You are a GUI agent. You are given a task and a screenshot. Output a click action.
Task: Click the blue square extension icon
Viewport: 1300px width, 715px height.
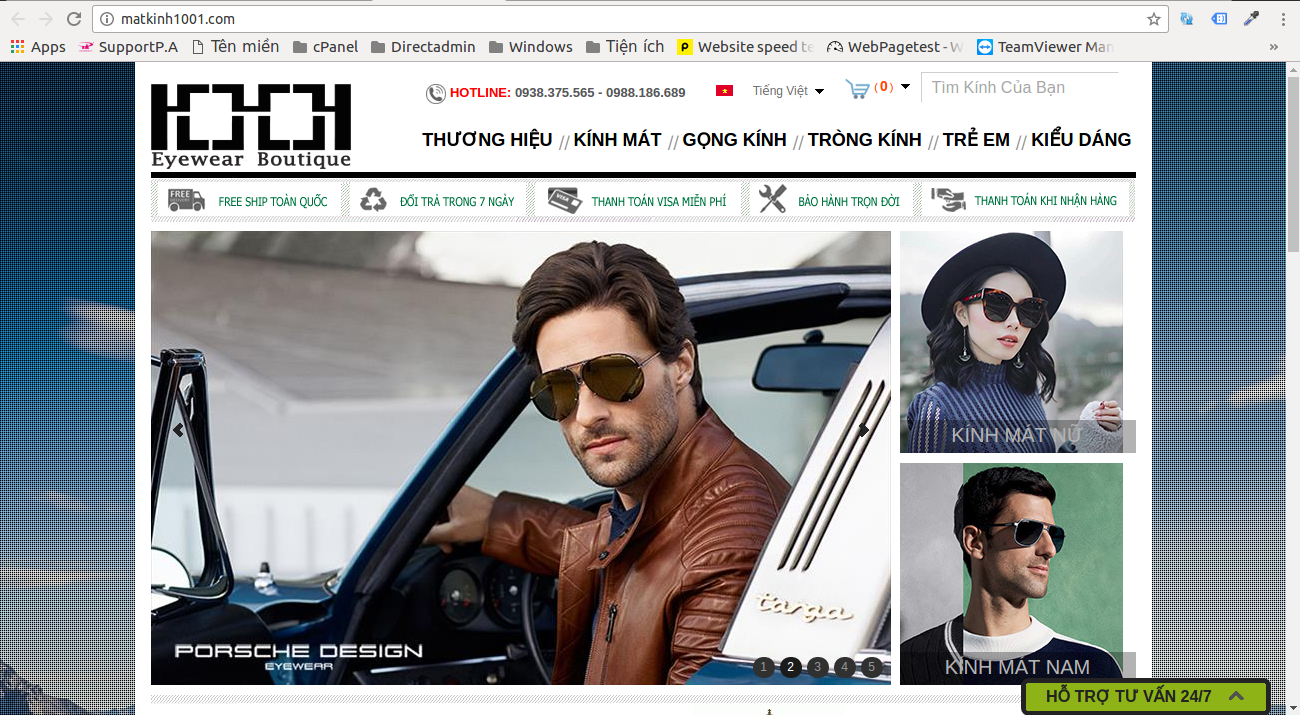pos(1219,19)
